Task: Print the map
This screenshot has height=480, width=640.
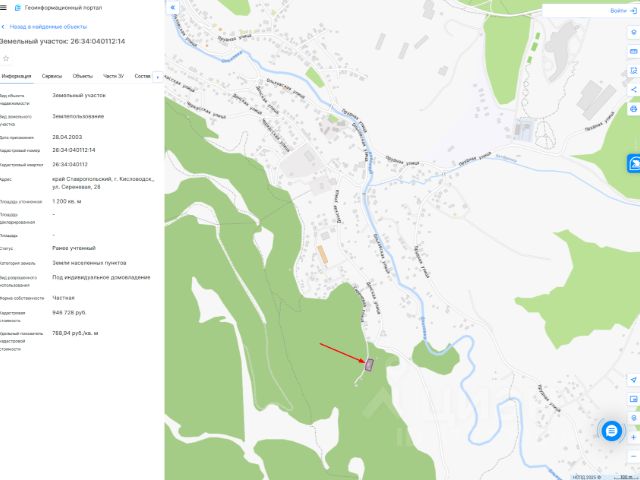Action: pyautogui.click(x=633, y=109)
